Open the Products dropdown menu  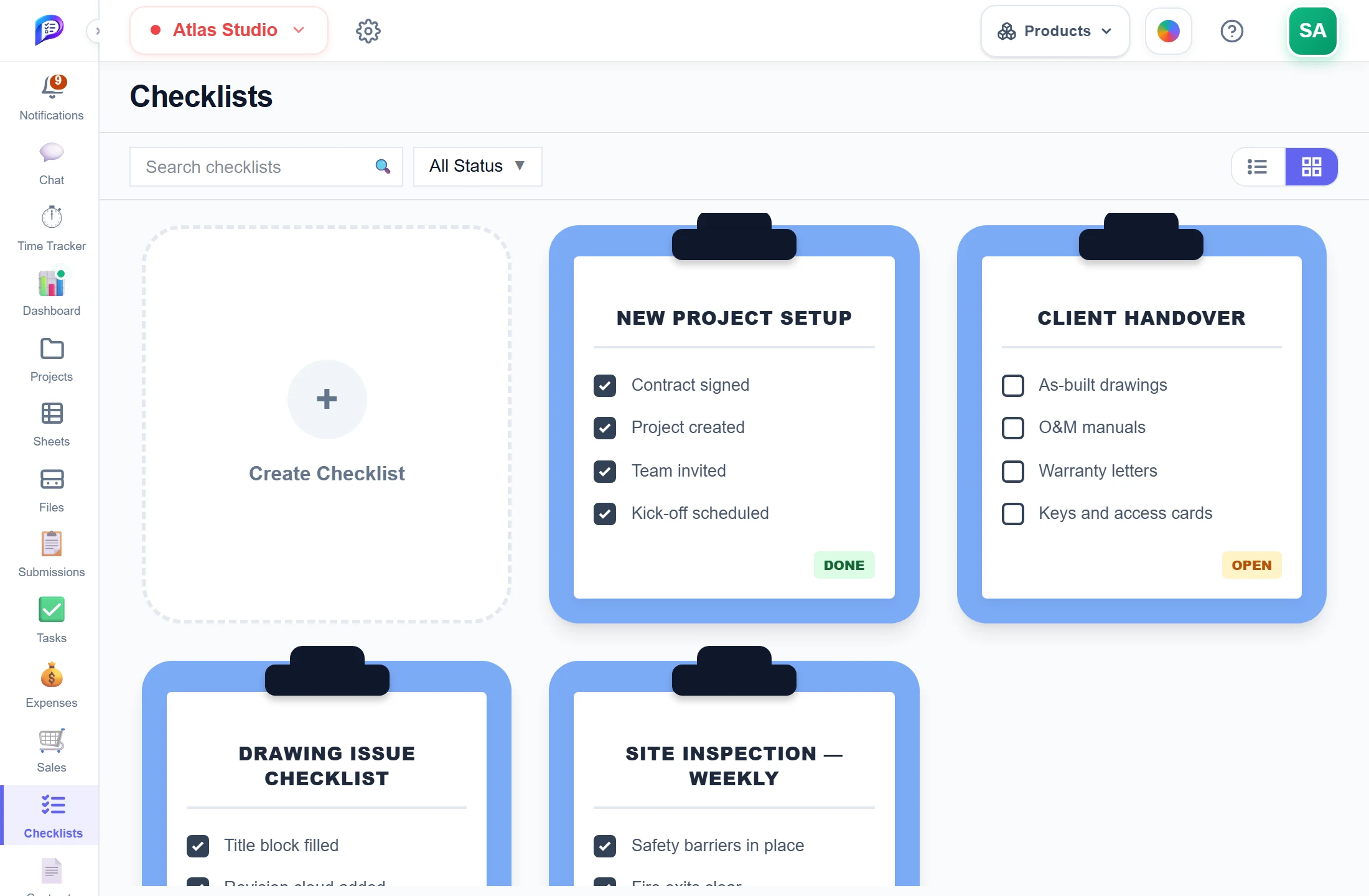(1055, 31)
